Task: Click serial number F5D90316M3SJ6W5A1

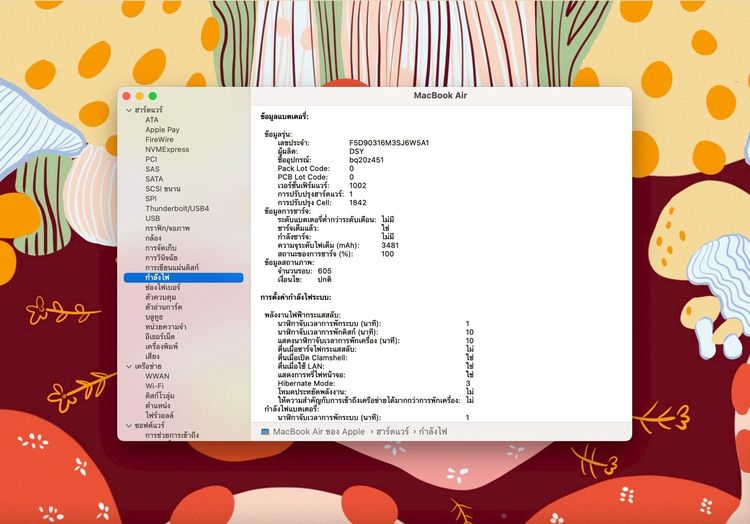Action: (389, 143)
